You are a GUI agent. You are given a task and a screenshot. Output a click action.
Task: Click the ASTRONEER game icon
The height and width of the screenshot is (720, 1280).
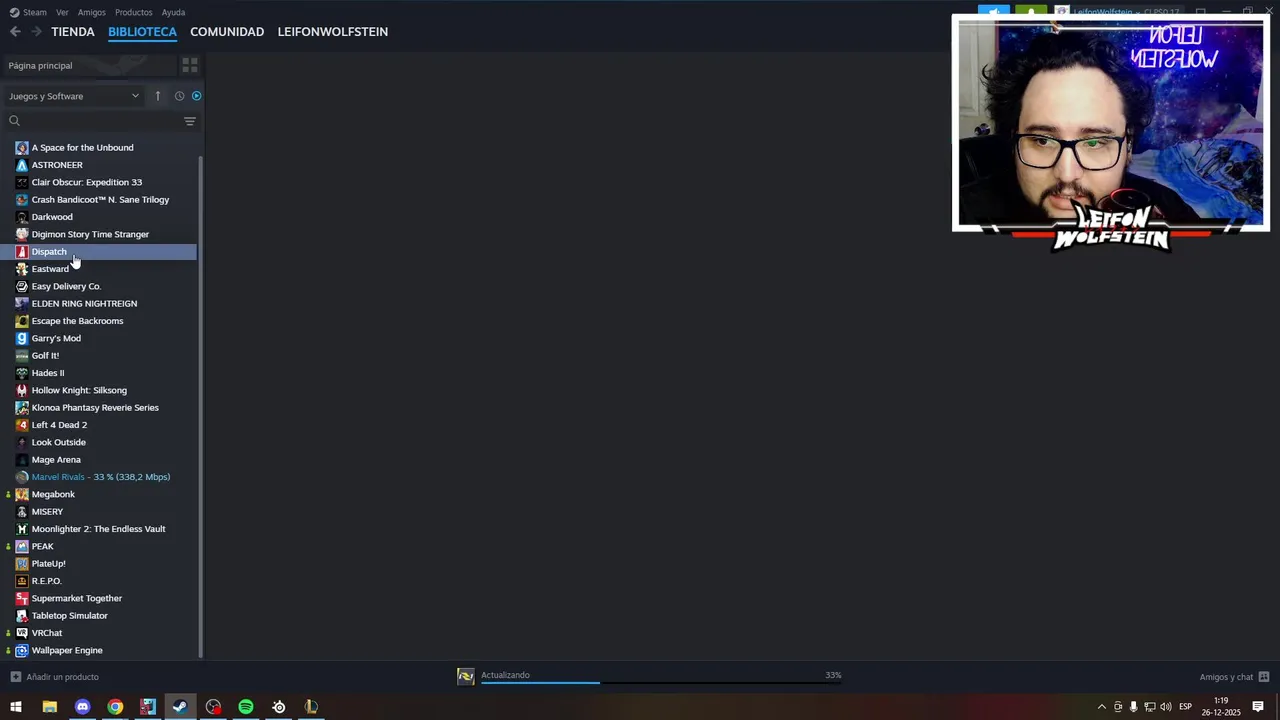pos(22,165)
